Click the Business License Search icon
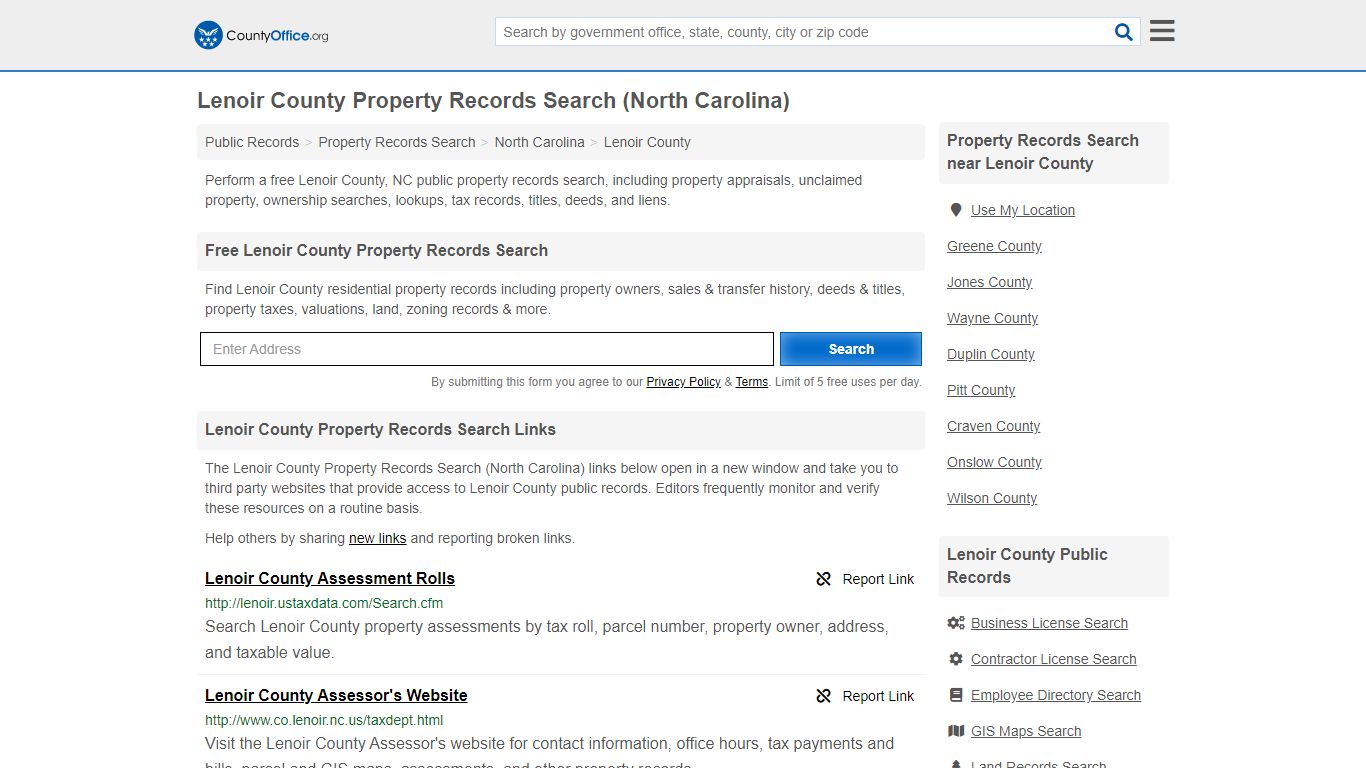Image resolution: width=1366 pixels, height=768 pixels. click(x=956, y=623)
